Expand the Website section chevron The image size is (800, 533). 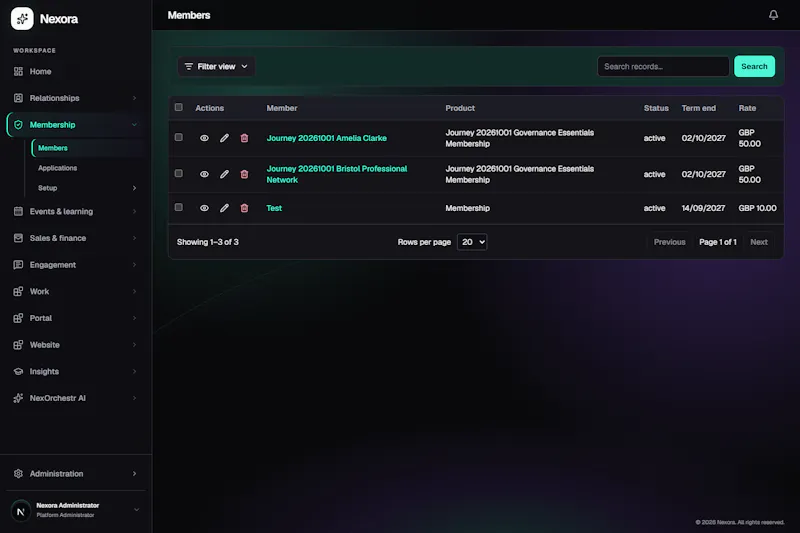[x=134, y=345]
